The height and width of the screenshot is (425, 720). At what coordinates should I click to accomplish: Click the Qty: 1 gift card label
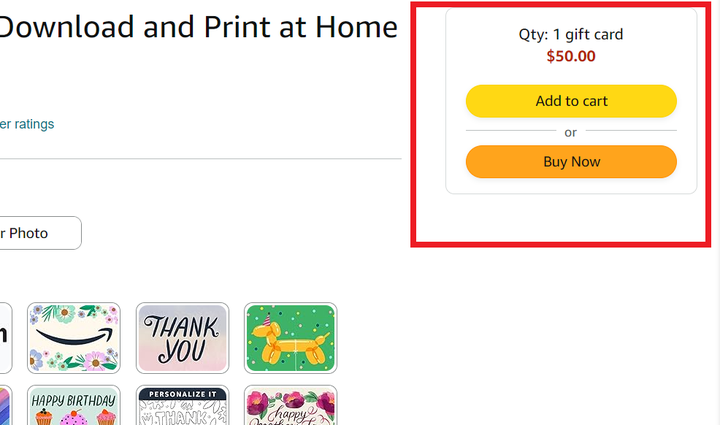[571, 34]
